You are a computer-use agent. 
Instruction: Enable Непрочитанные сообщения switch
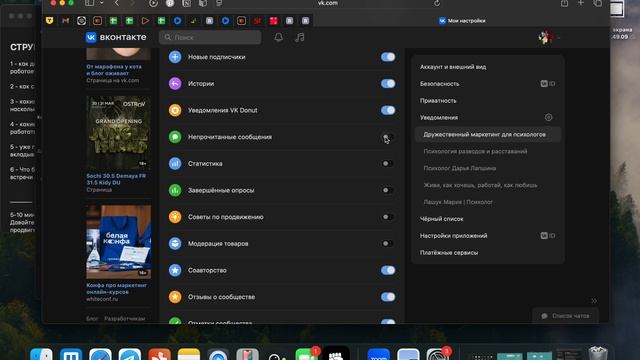tap(388, 137)
